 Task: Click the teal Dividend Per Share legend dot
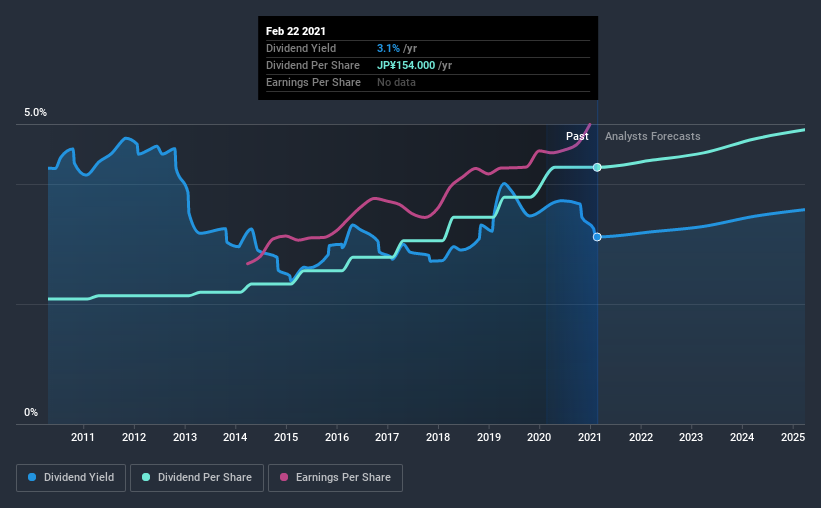click(x=146, y=477)
